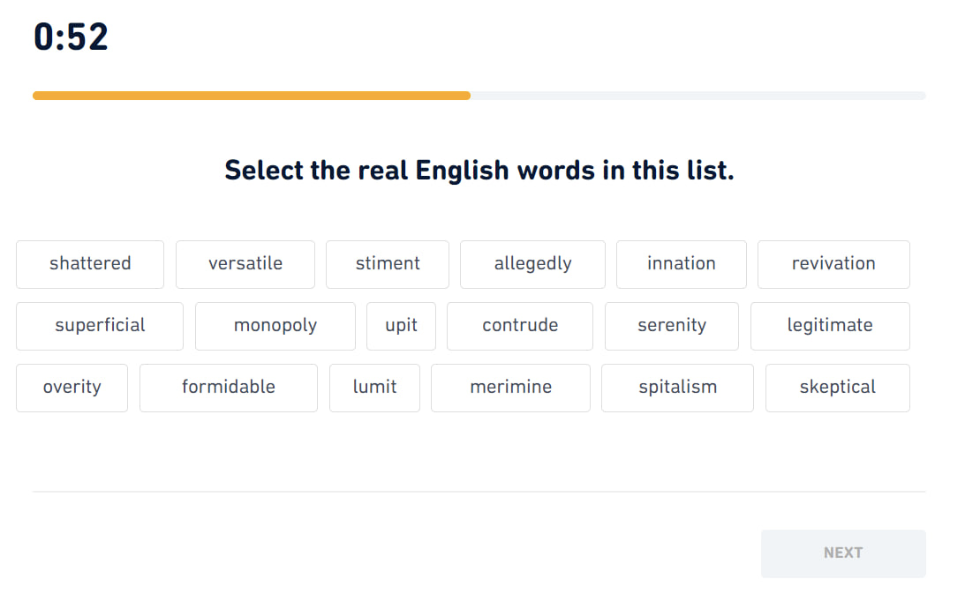Select the word 'serenity'
The image size is (968, 594).
tap(672, 326)
